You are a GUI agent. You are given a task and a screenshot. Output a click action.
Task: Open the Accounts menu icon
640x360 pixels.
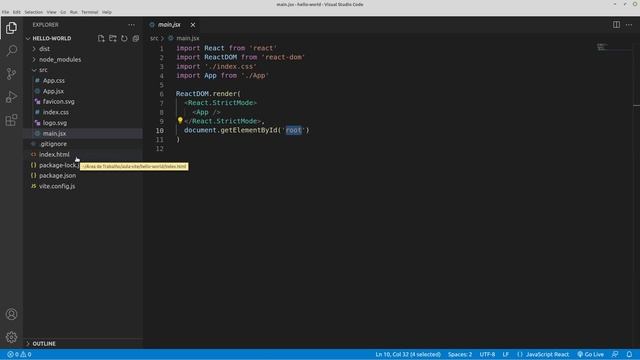click(x=11, y=314)
